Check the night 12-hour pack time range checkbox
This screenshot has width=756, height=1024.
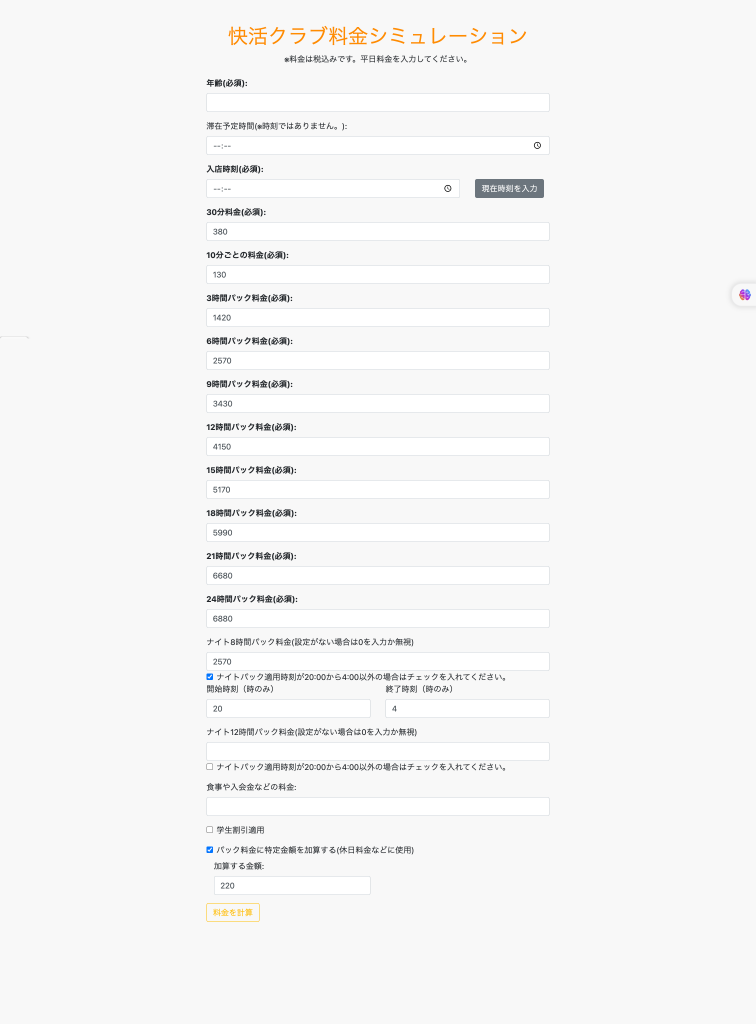pos(210,767)
